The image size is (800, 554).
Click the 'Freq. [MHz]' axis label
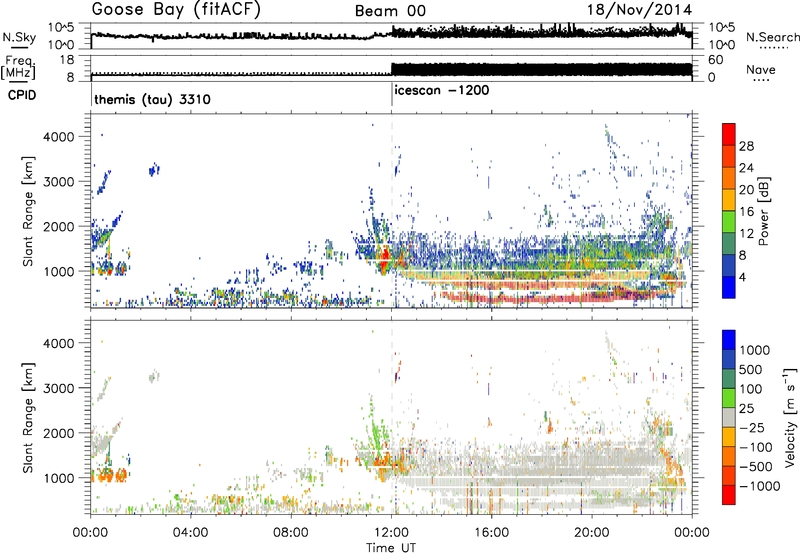[19, 68]
